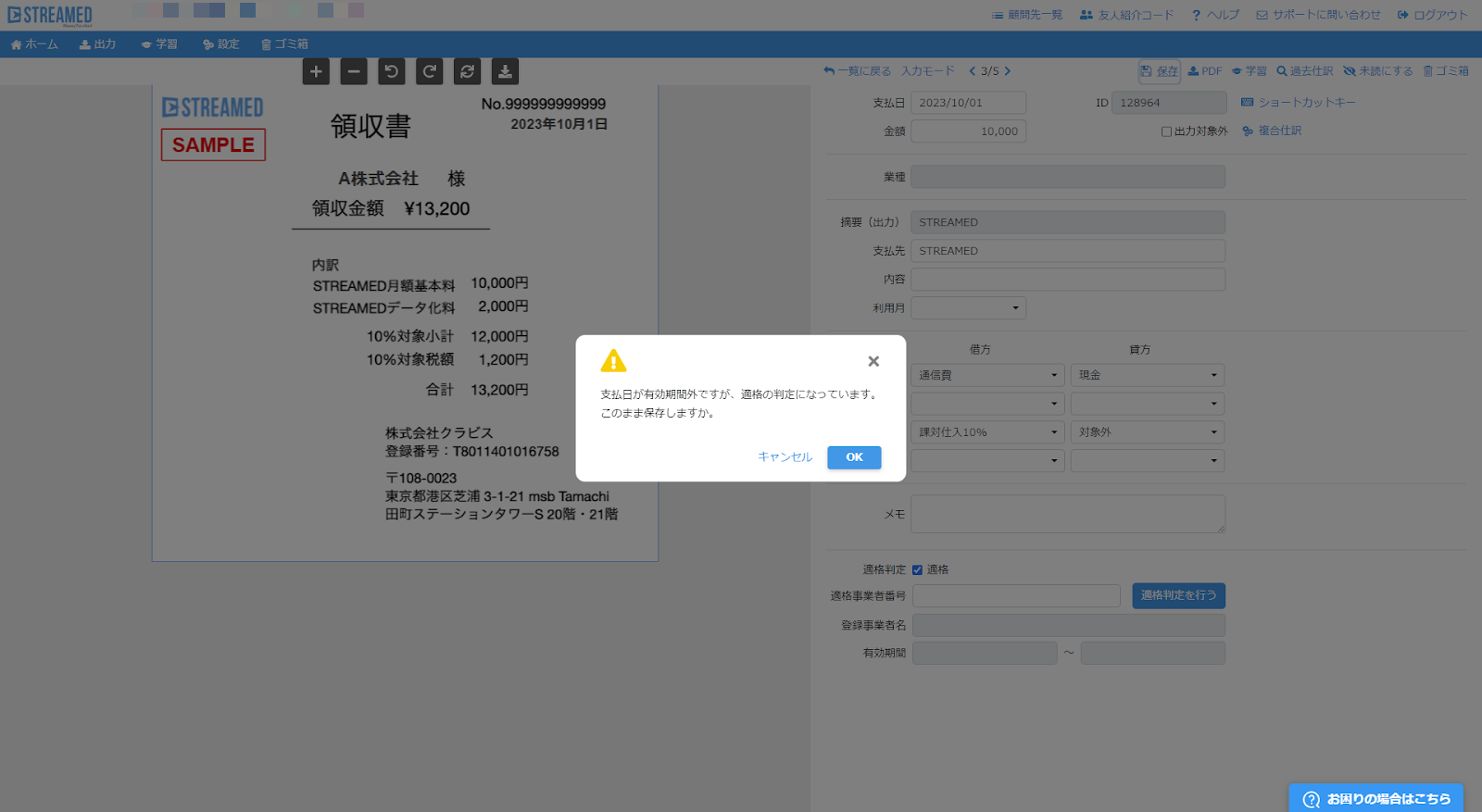Image resolution: width=1482 pixels, height=812 pixels.
Task: Open the 対象外 tax dropdown
Action: coord(1148,432)
